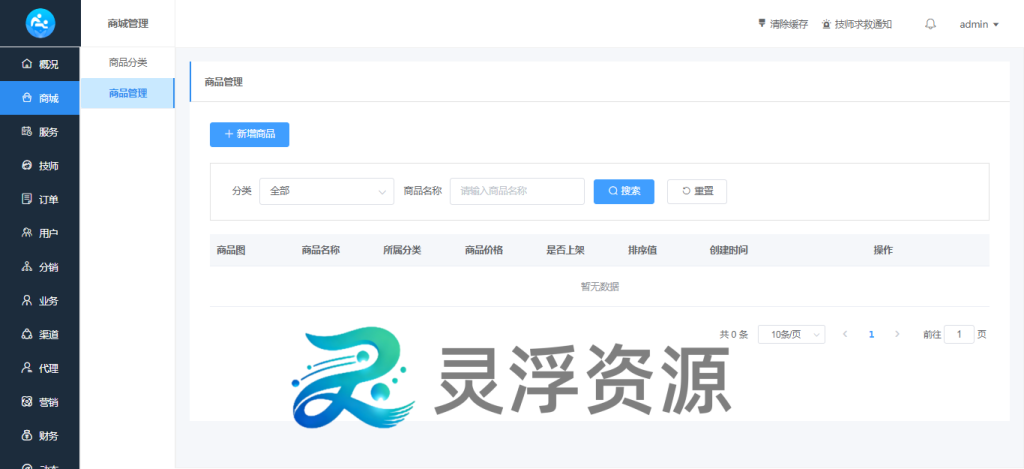Viewport: 1024px width, 469px height.
Task: Click the 商城管理 panel title
Action: click(128, 24)
